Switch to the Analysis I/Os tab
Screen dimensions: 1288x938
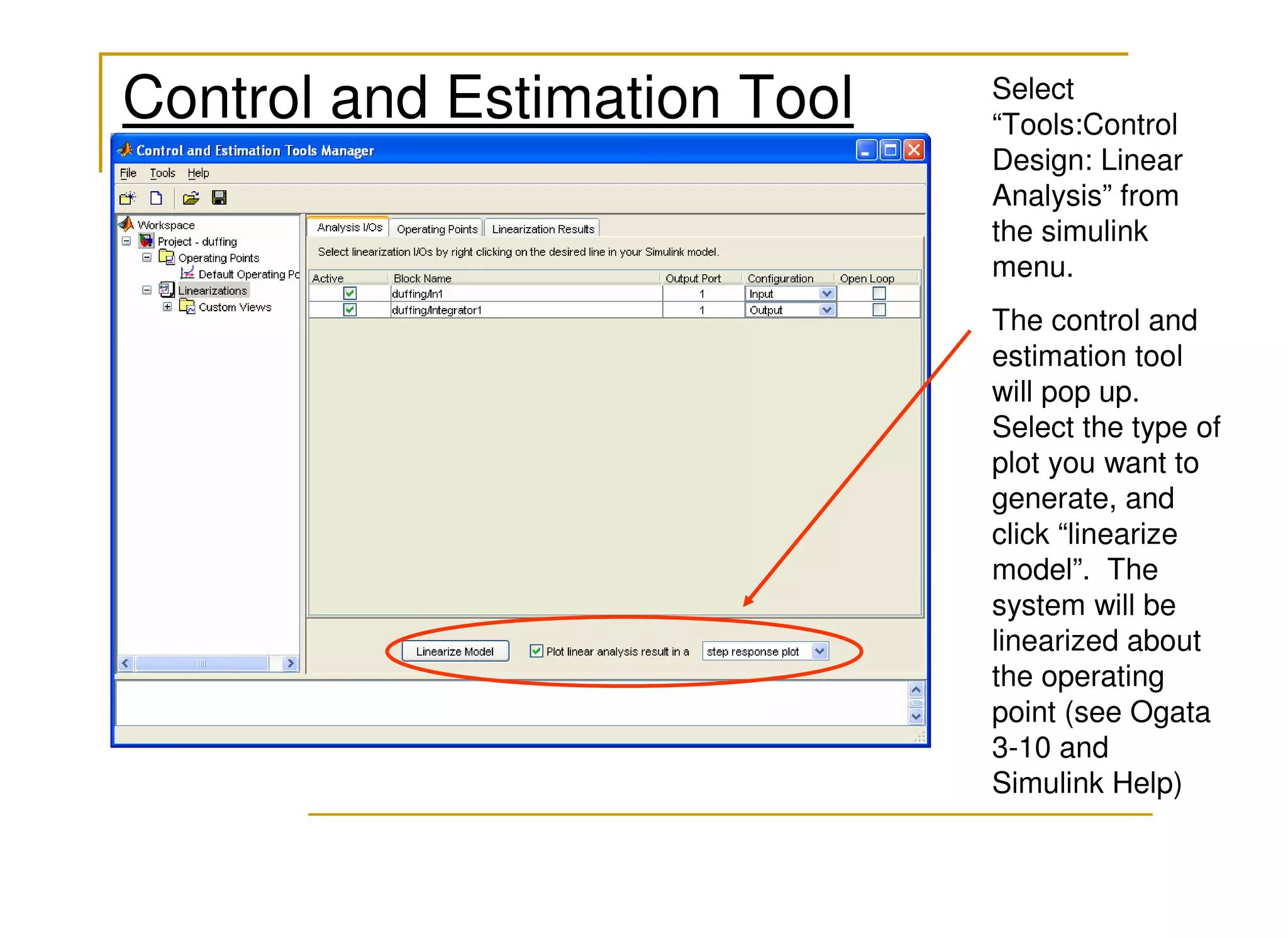click(x=350, y=227)
